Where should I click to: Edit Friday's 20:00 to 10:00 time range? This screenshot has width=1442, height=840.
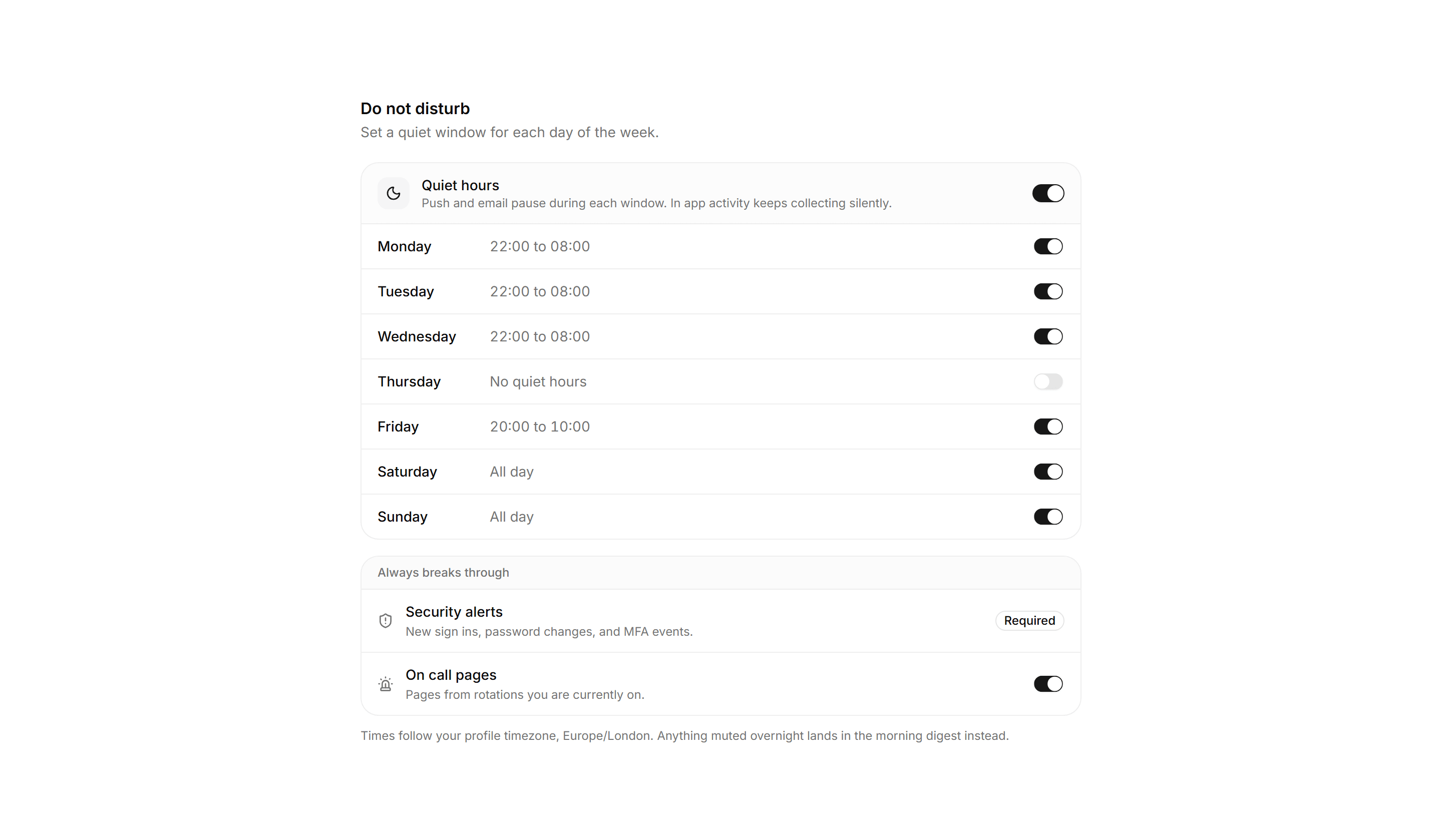click(540, 427)
